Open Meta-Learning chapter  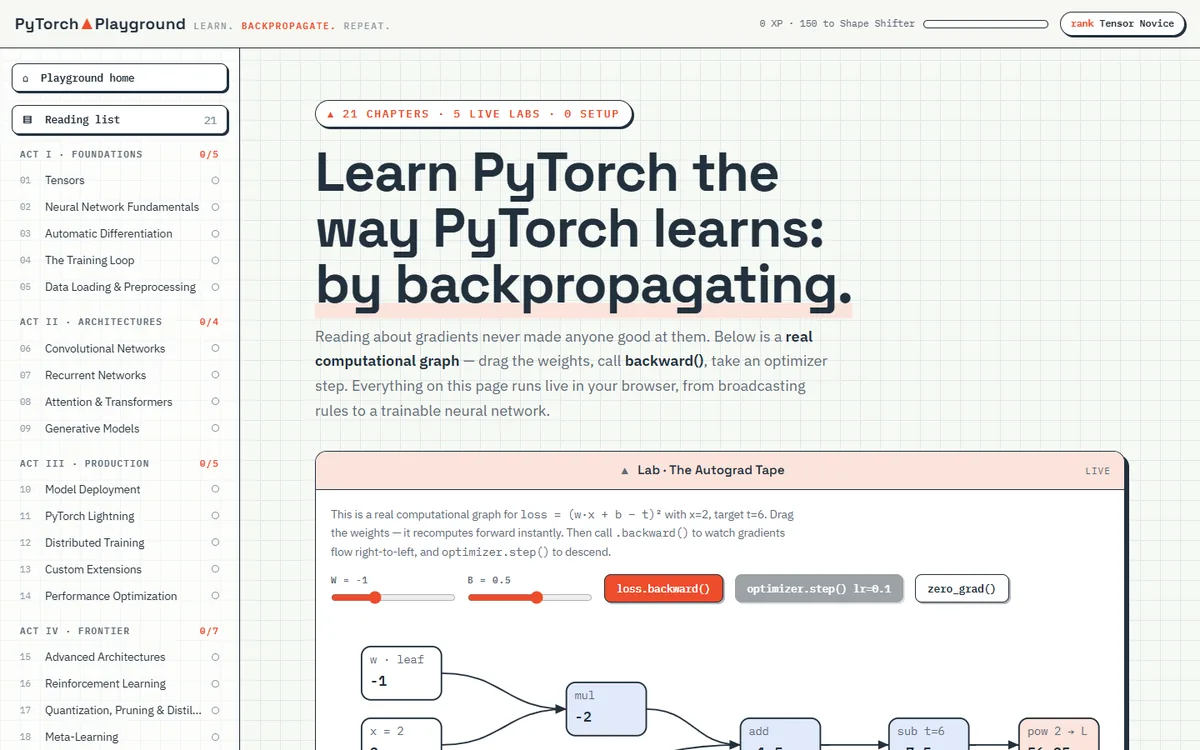click(x=119, y=737)
